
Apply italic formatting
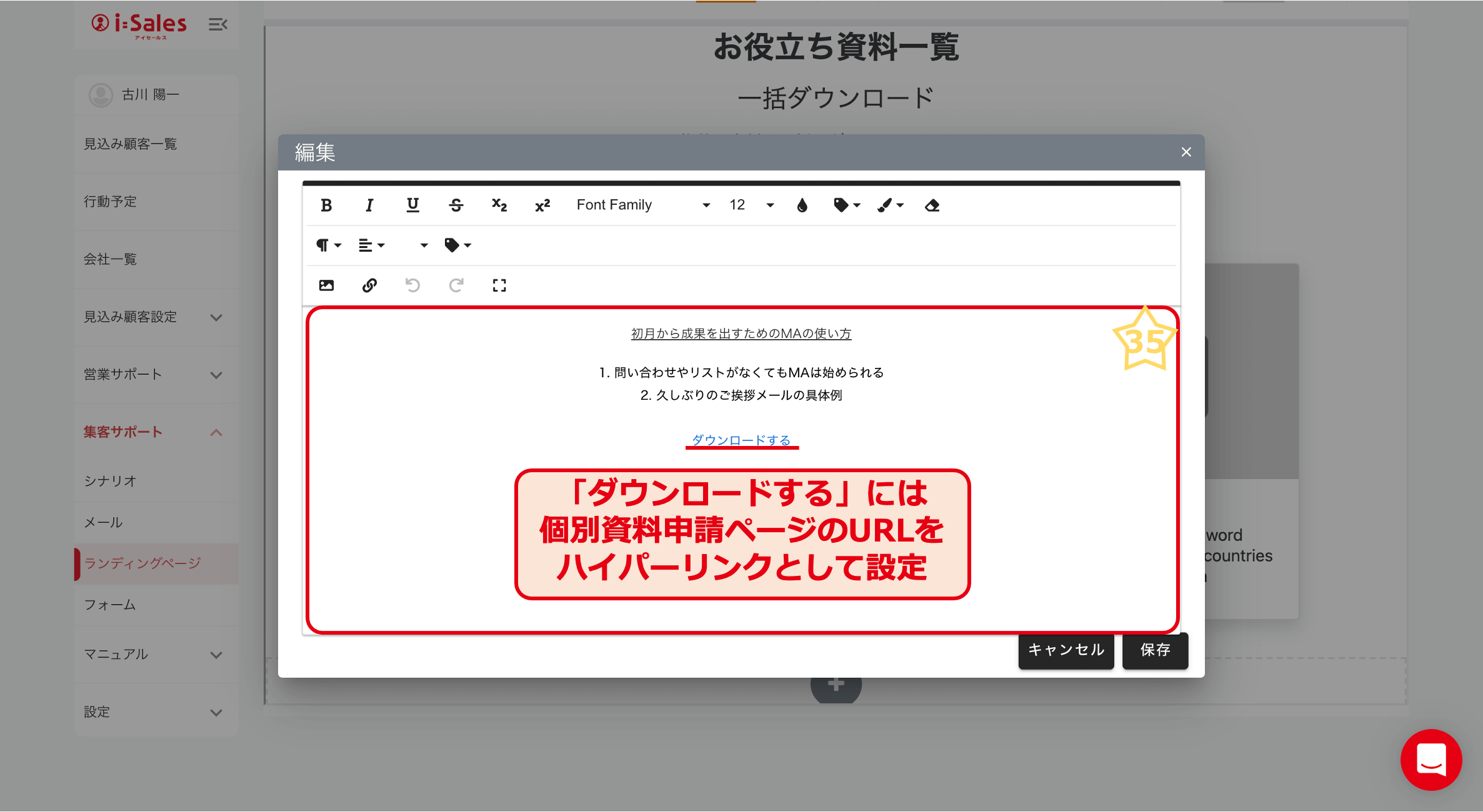click(369, 205)
